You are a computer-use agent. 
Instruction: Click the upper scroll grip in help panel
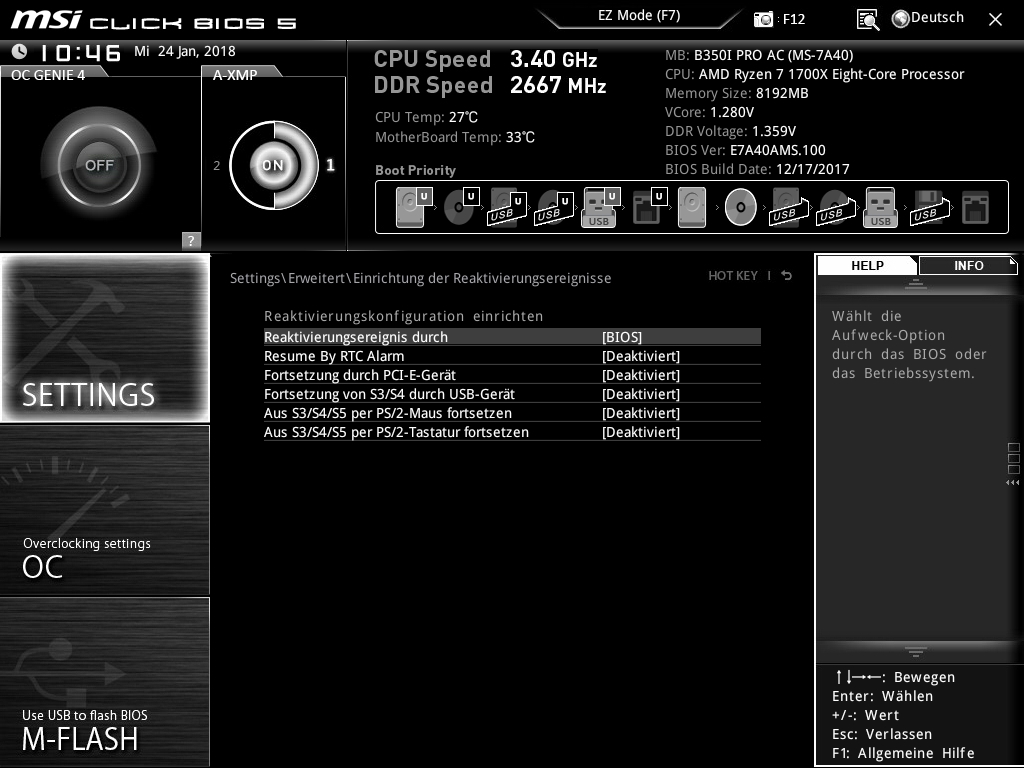(x=916, y=283)
